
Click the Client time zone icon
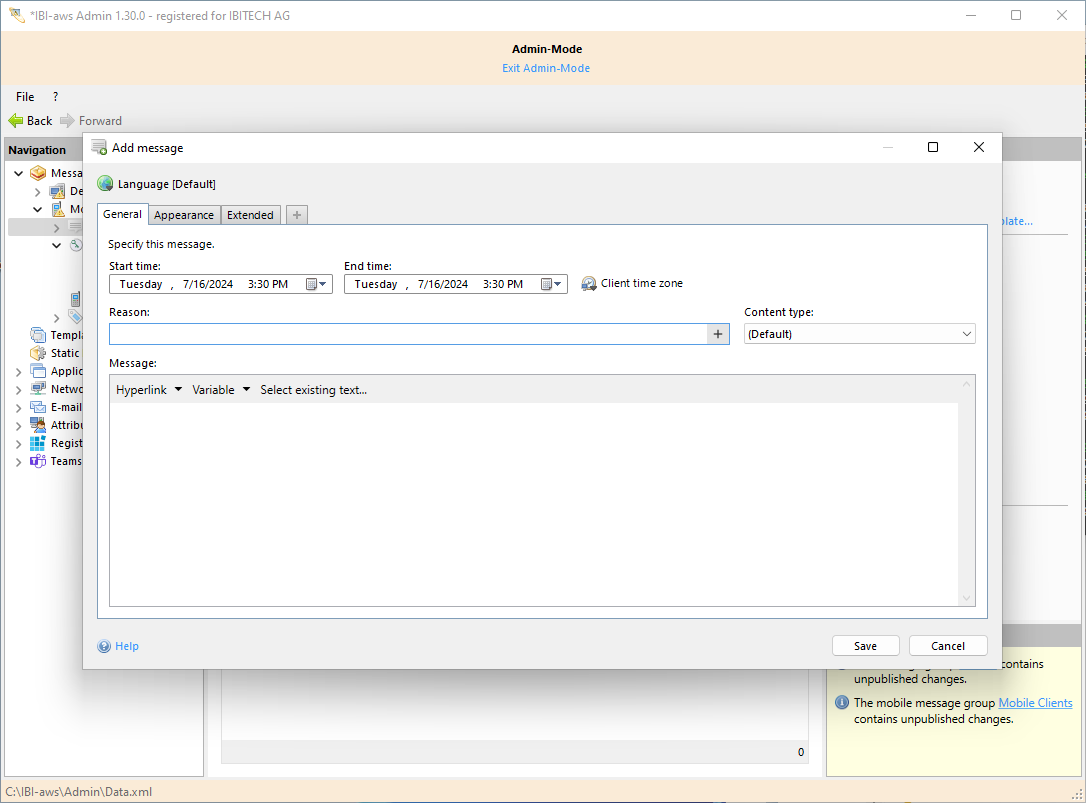(589, 284)
